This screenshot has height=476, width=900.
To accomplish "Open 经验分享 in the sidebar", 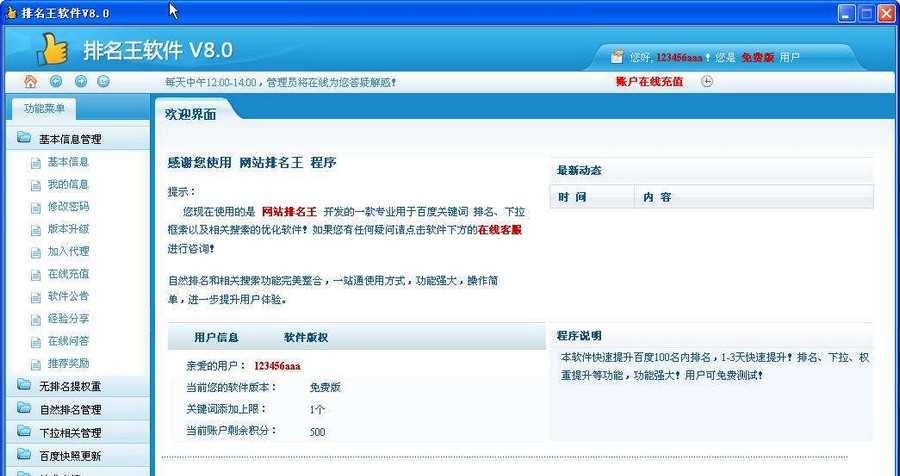I will 68,319.
